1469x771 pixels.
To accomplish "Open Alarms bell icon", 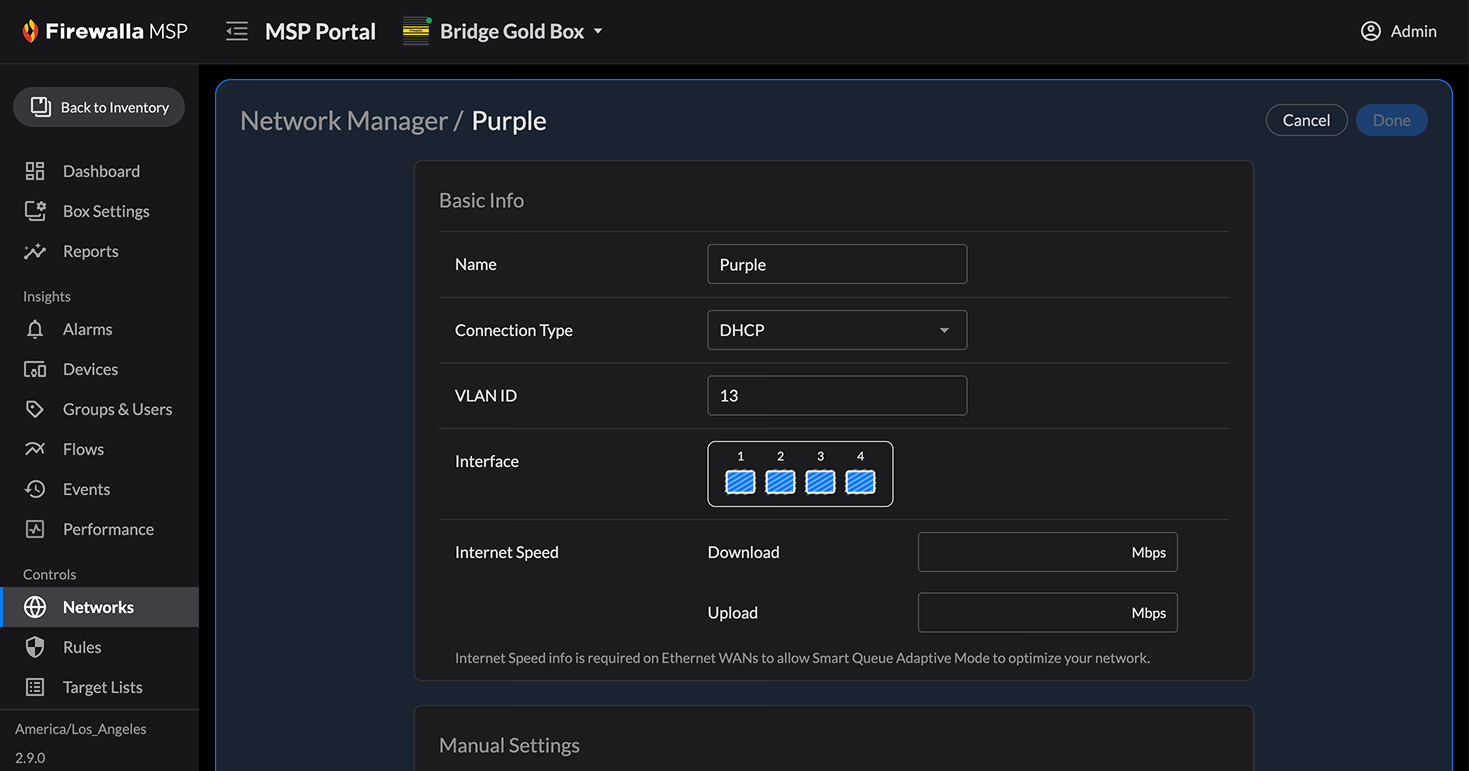I will 35,329.
